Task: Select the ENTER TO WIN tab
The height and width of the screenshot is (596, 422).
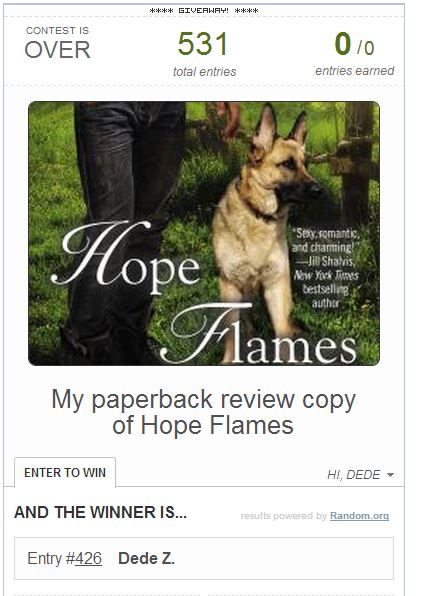Action: point(65,472)
